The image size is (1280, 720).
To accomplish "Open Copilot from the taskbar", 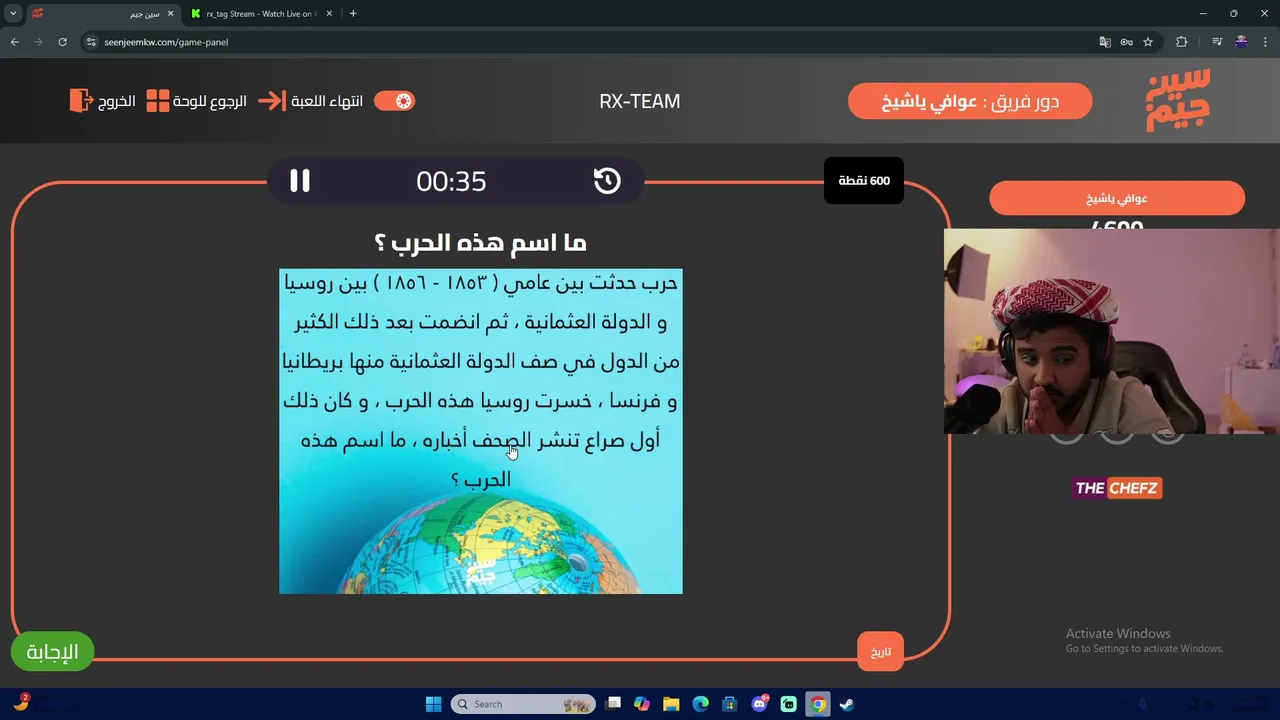I will coord(642,704).
